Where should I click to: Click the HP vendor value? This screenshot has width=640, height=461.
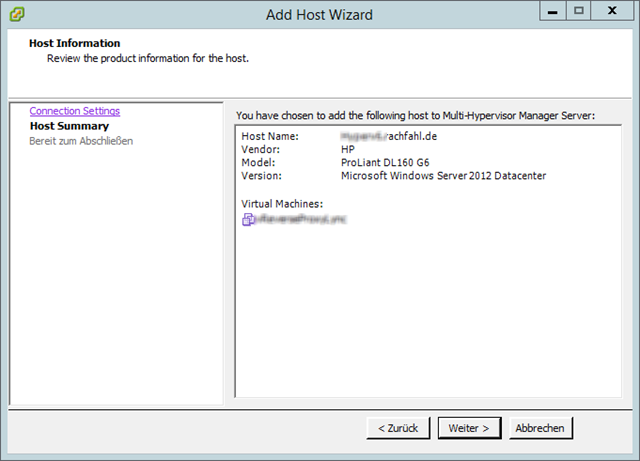pos(348,149)
